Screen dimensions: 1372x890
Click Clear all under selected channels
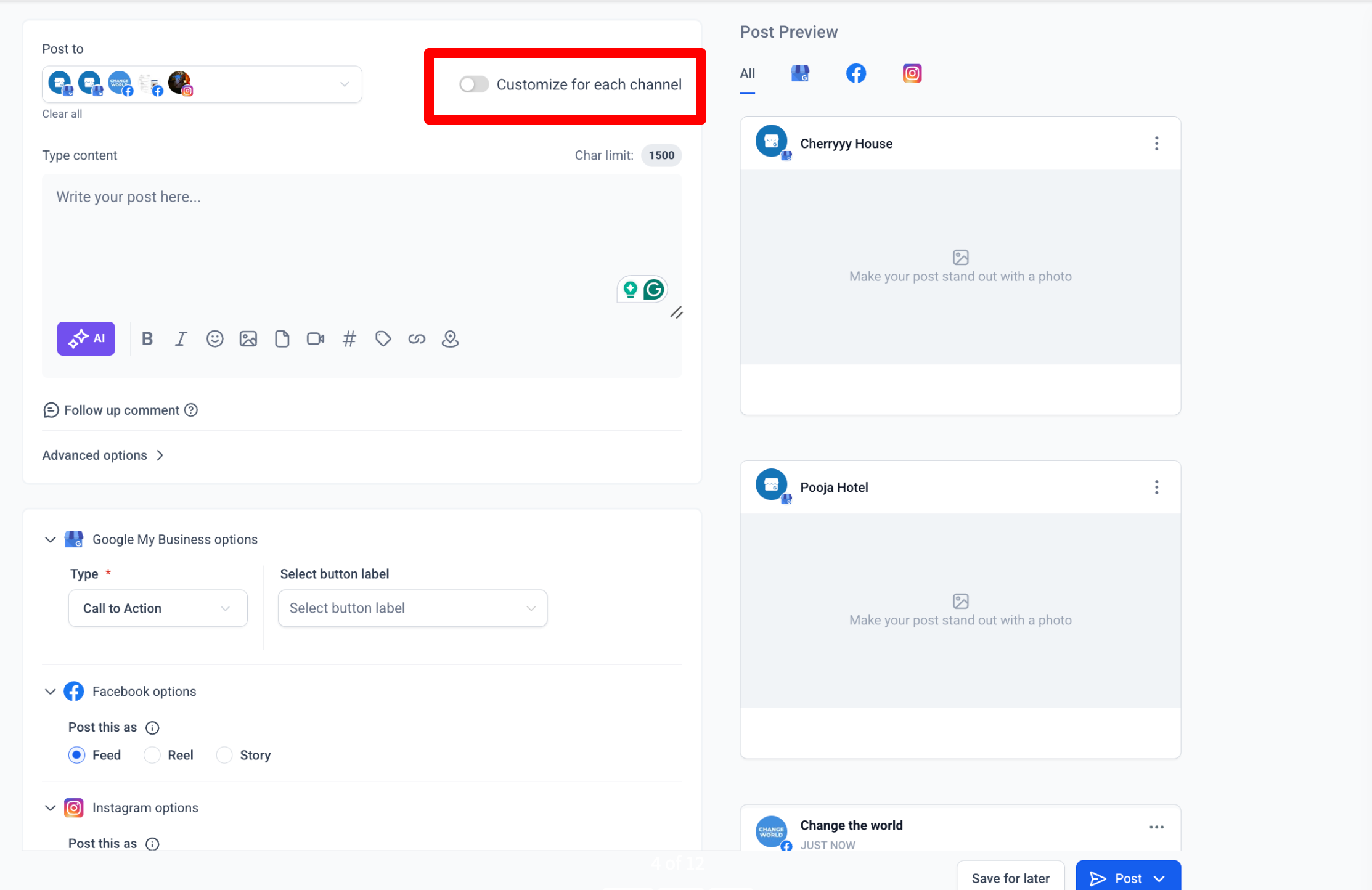coord(62,113)
